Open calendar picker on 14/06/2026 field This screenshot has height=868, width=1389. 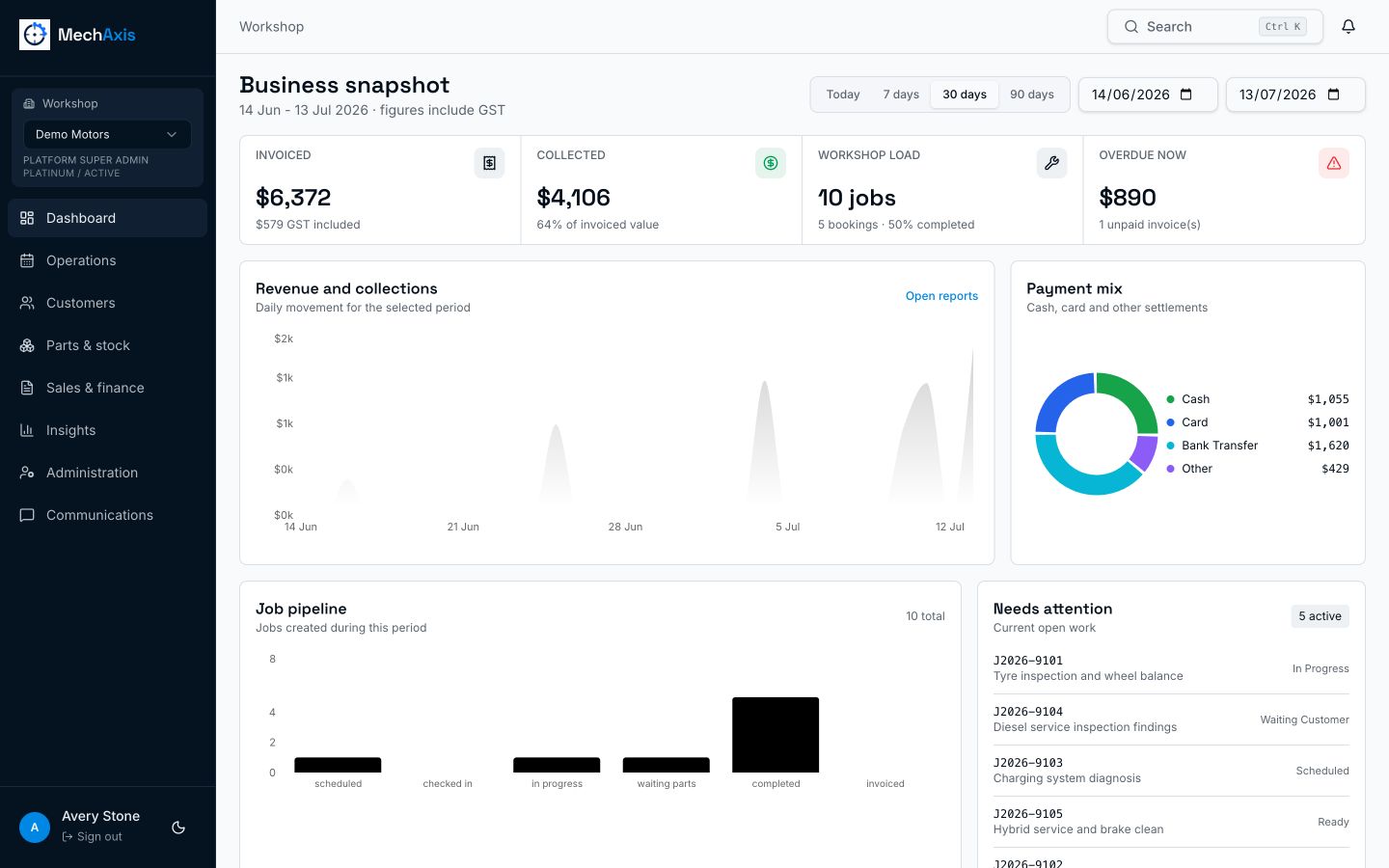click(1186, 95)
